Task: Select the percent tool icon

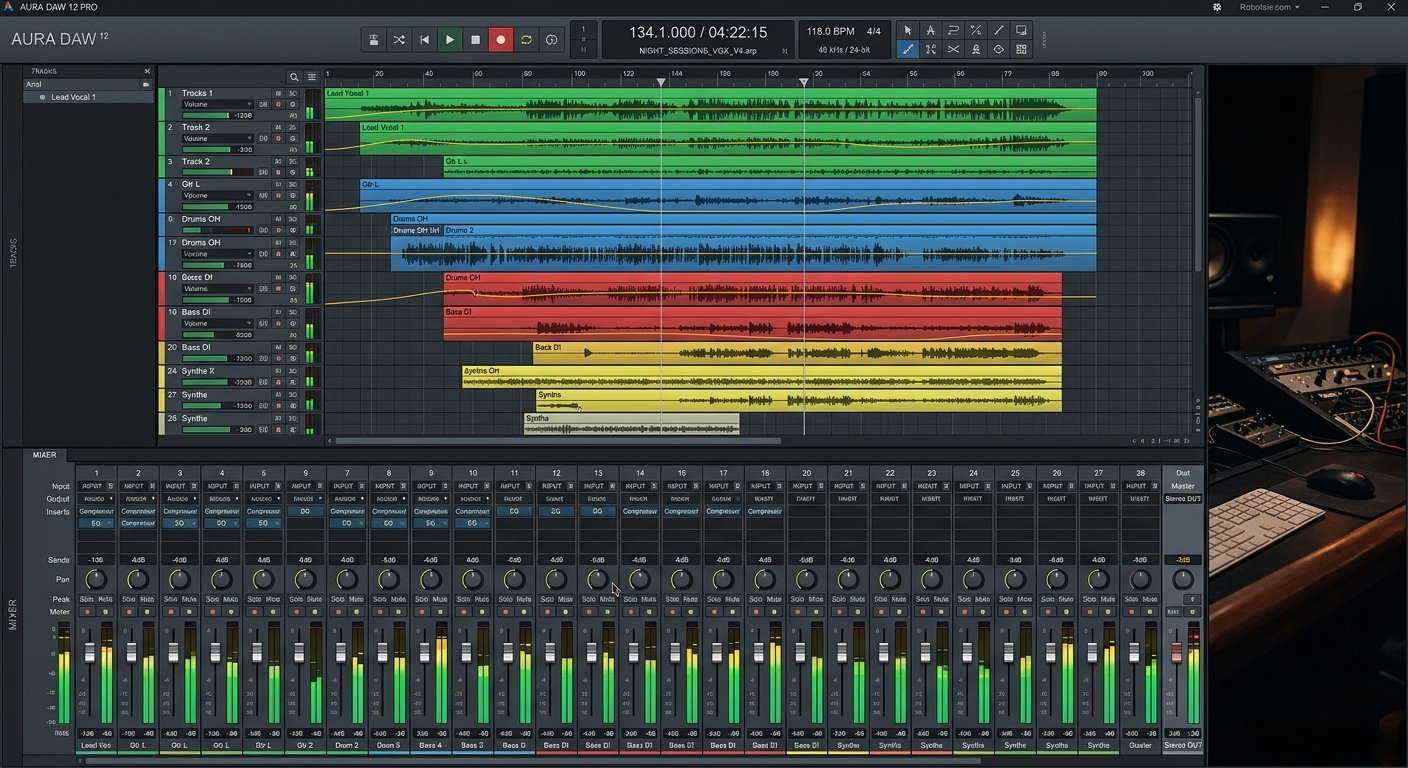Action: tap(976, 30)
